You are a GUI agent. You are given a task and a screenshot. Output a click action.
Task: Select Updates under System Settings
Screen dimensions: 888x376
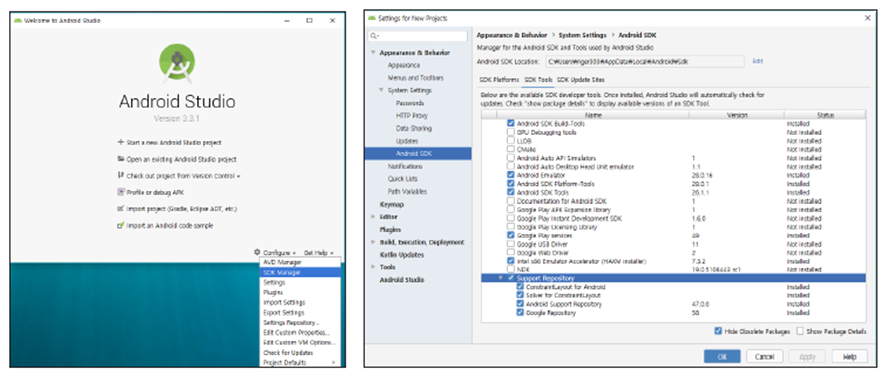coord(407,140)
